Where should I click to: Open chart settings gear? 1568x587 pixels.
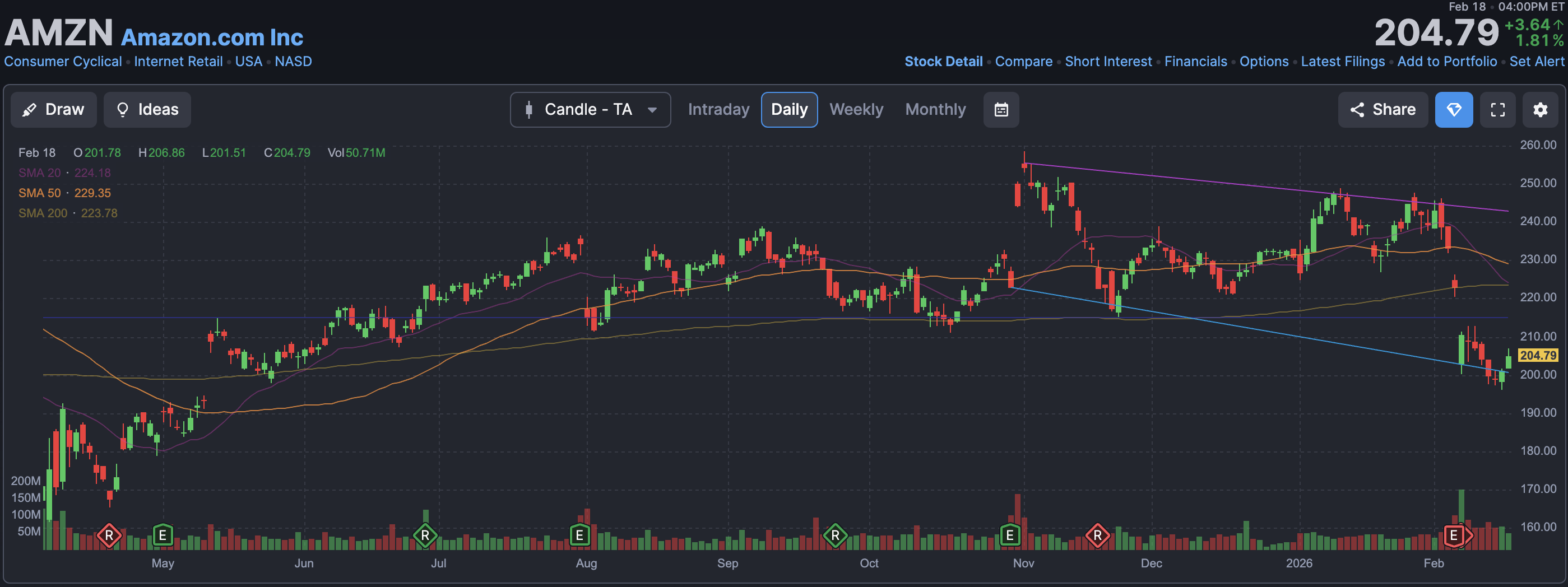click(x=1541, y=109)
